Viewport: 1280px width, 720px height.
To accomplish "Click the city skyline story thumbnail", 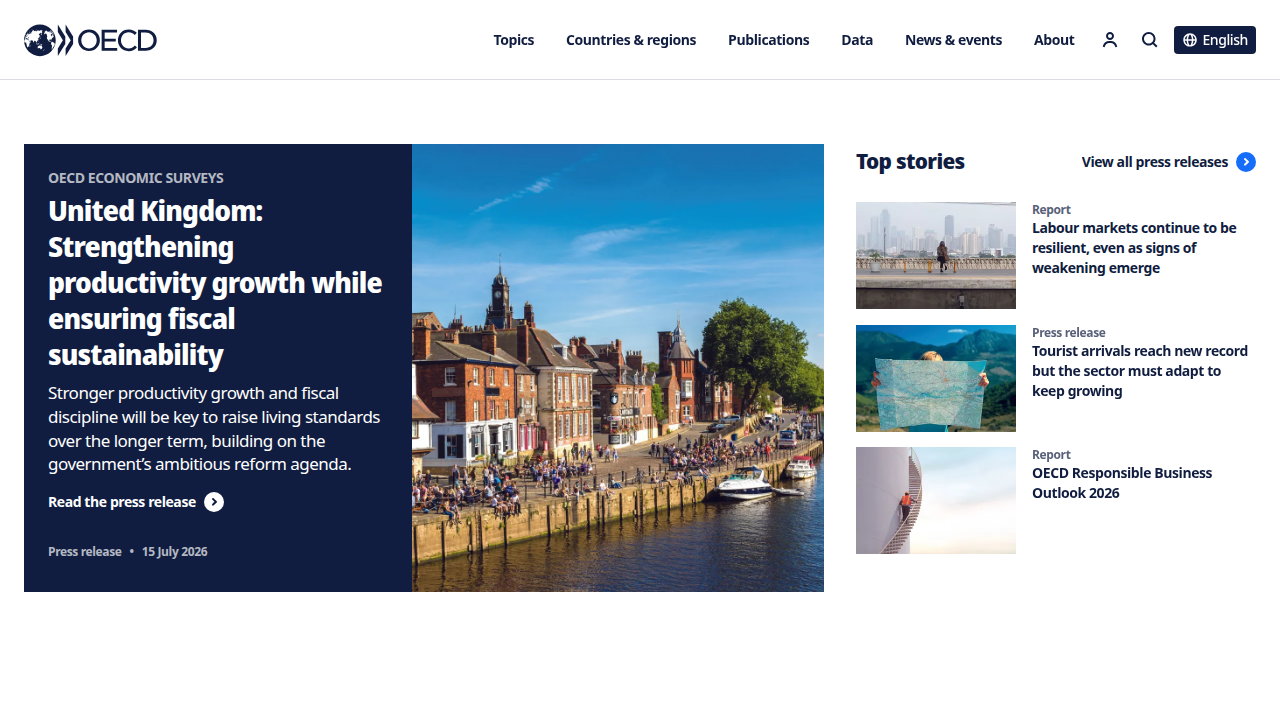I will (x=936, y=255).
